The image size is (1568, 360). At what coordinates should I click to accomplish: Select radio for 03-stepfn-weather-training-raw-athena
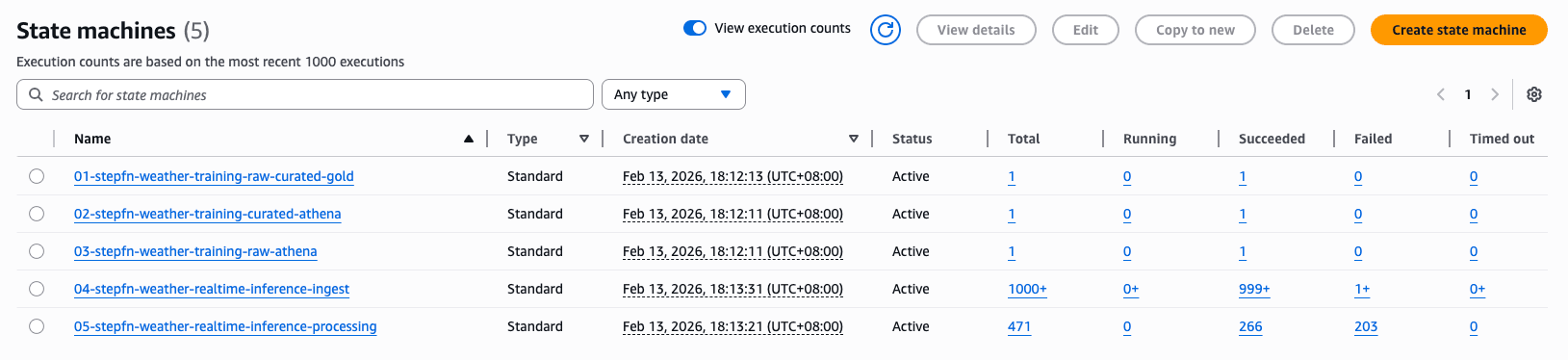pos(37,251)
